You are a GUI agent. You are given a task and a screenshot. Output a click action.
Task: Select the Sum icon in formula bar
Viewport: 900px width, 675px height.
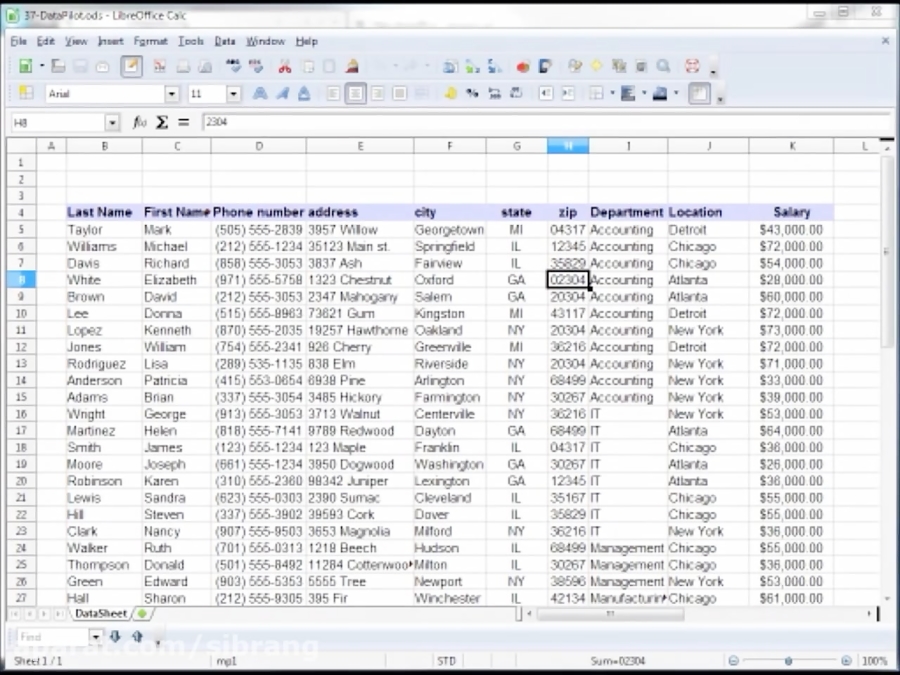[162, 122]
